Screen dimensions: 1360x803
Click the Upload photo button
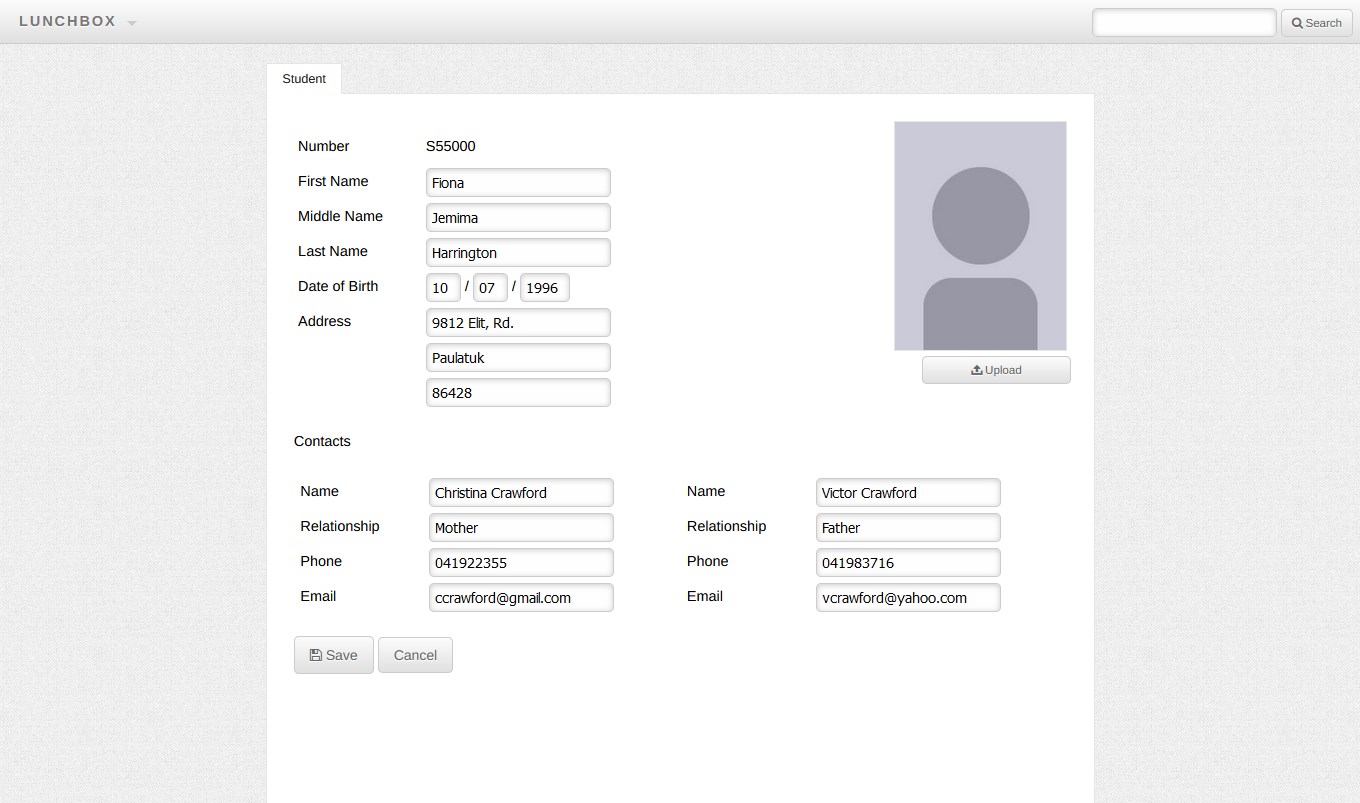pyautogui.click(x=995, y=370)
